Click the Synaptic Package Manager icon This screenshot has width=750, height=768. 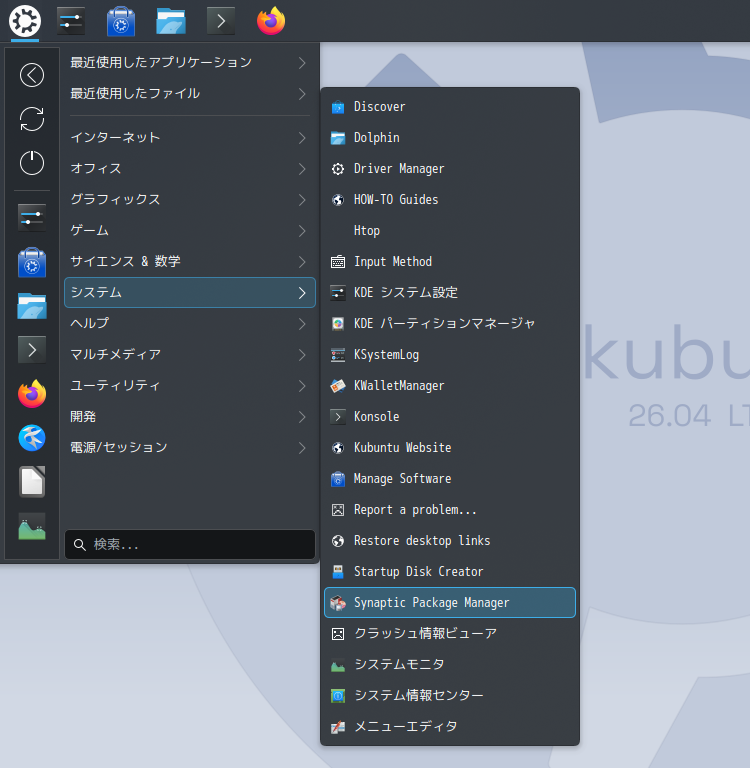coord(338,602)
